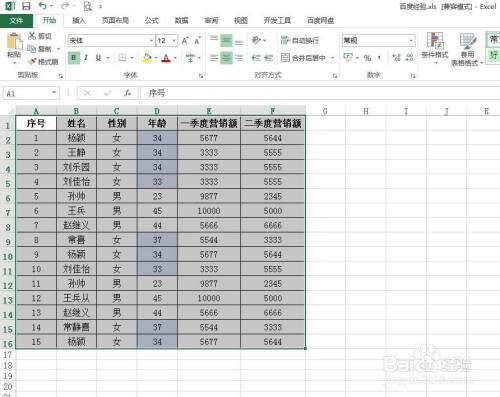Toggle Align Right for cells
Image resolution: width=500 pixels, height=397 pixels.
(x=239, y=58)
